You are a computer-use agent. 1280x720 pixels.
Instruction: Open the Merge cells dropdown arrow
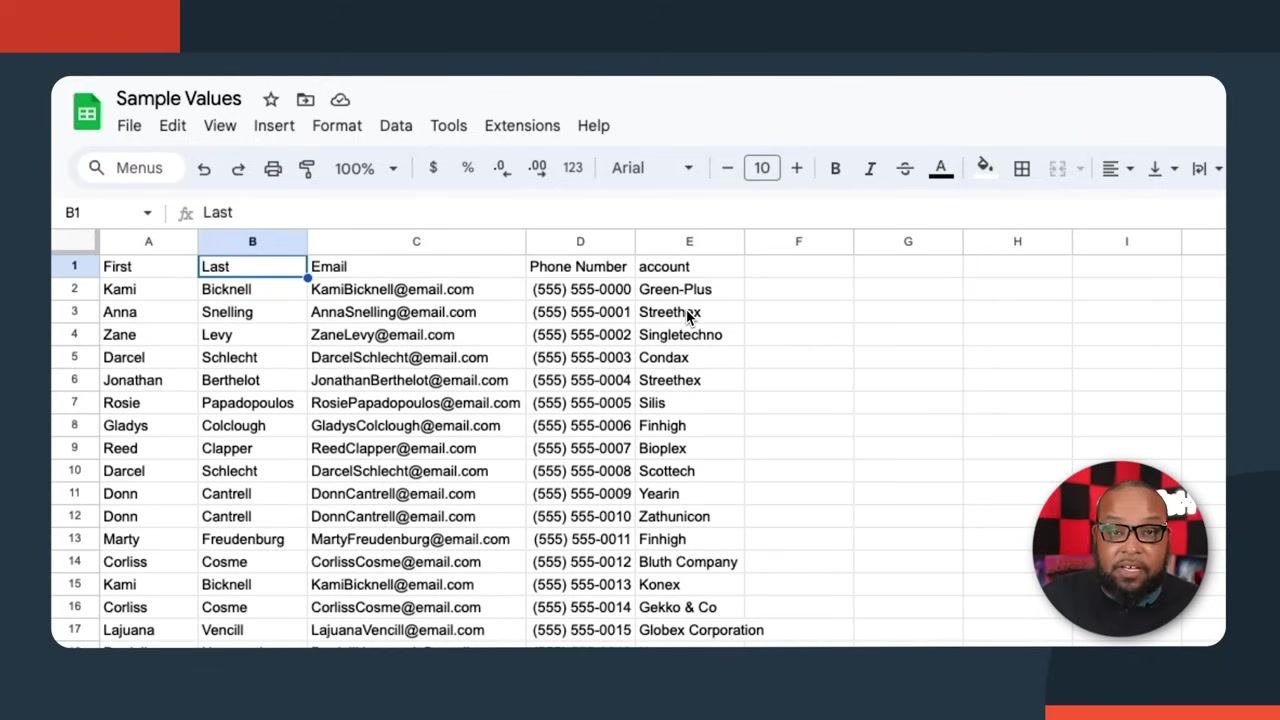[1081, 169]
